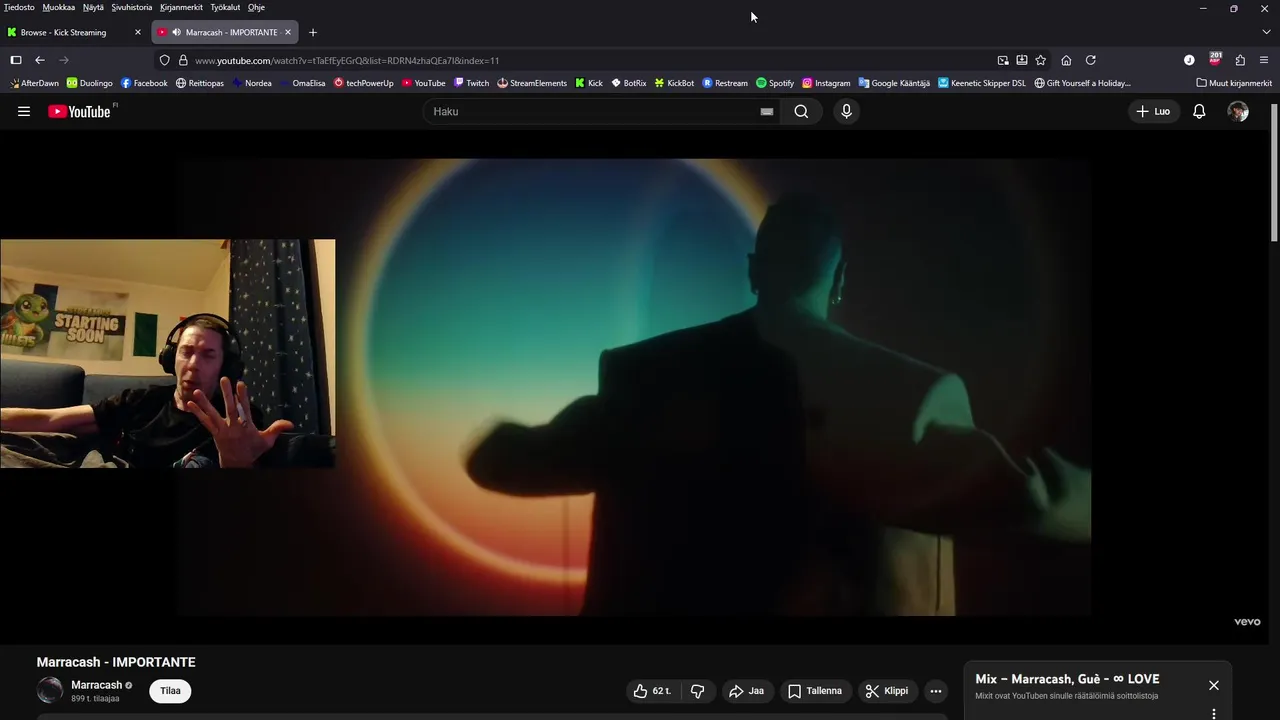This screenshot has height=720, width=1280.
Task: Reload the page with refresh icon
Action: pyautogui.click(x=1090, y=60)
